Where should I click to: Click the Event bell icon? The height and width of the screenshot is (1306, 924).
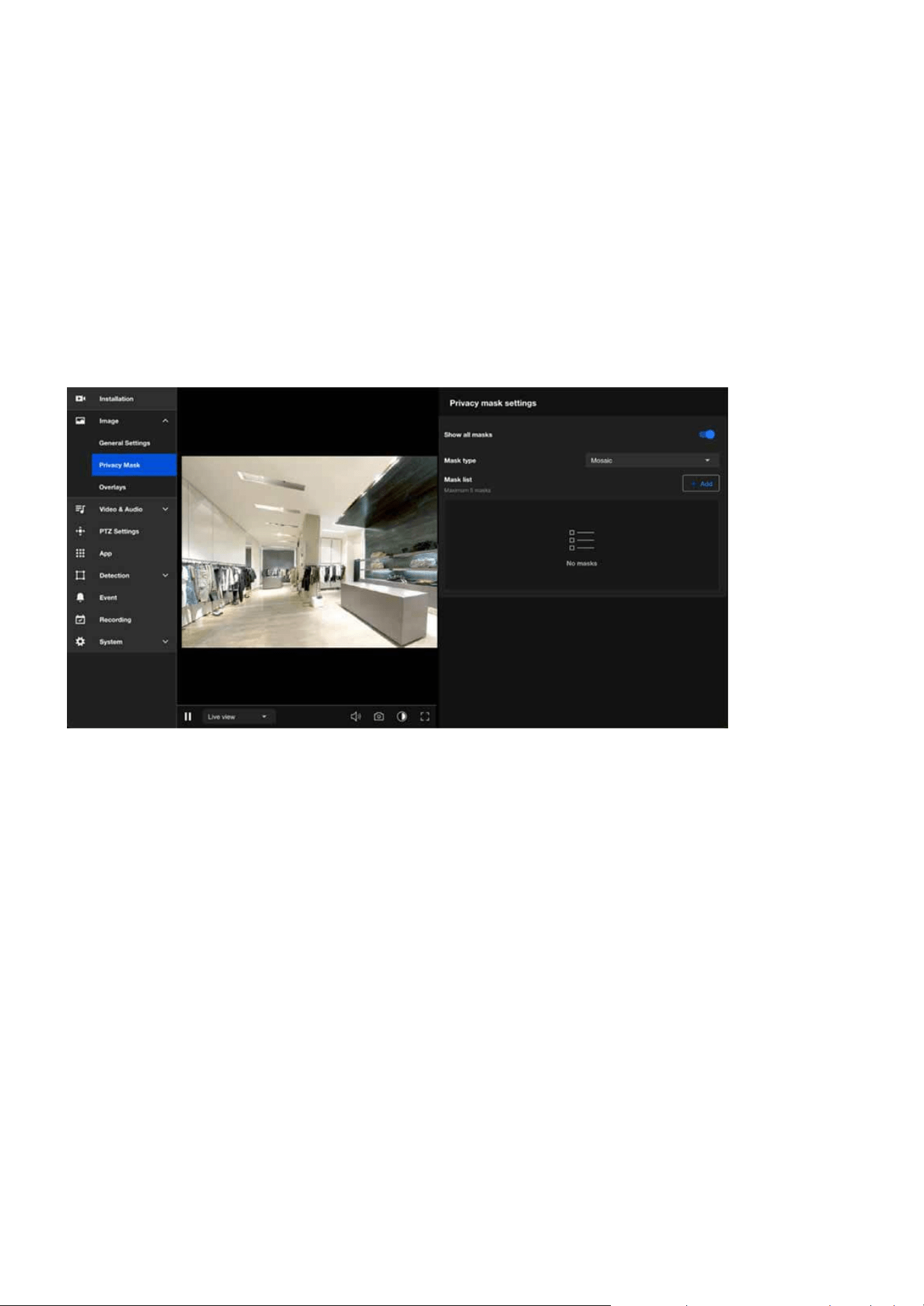pyautogui.click(x=80, y=597)
